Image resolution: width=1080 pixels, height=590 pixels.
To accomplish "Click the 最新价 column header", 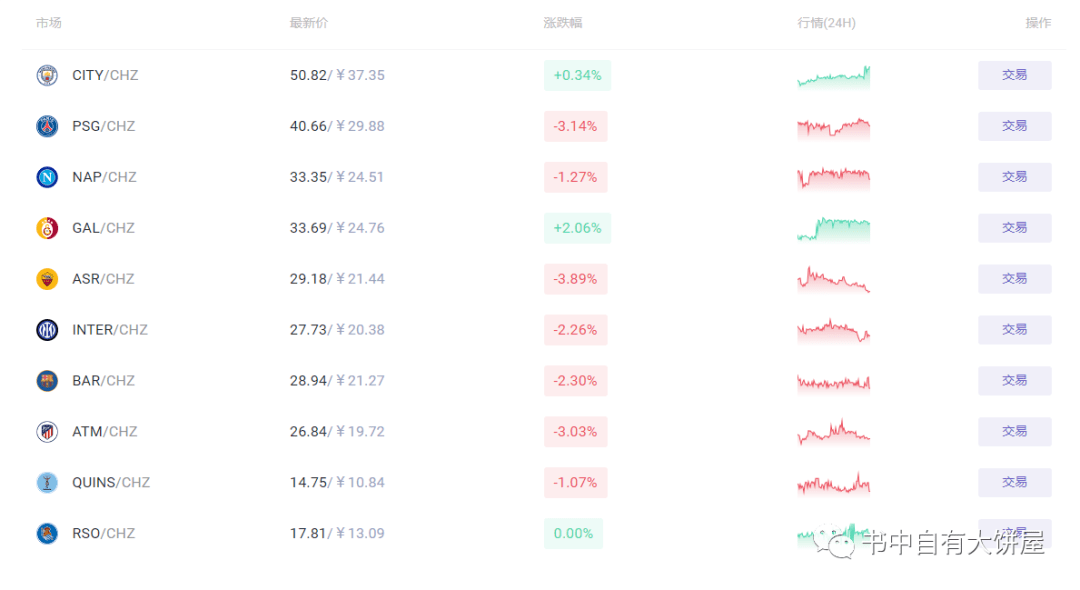I will pyautogui.click(x=309, y=23).
